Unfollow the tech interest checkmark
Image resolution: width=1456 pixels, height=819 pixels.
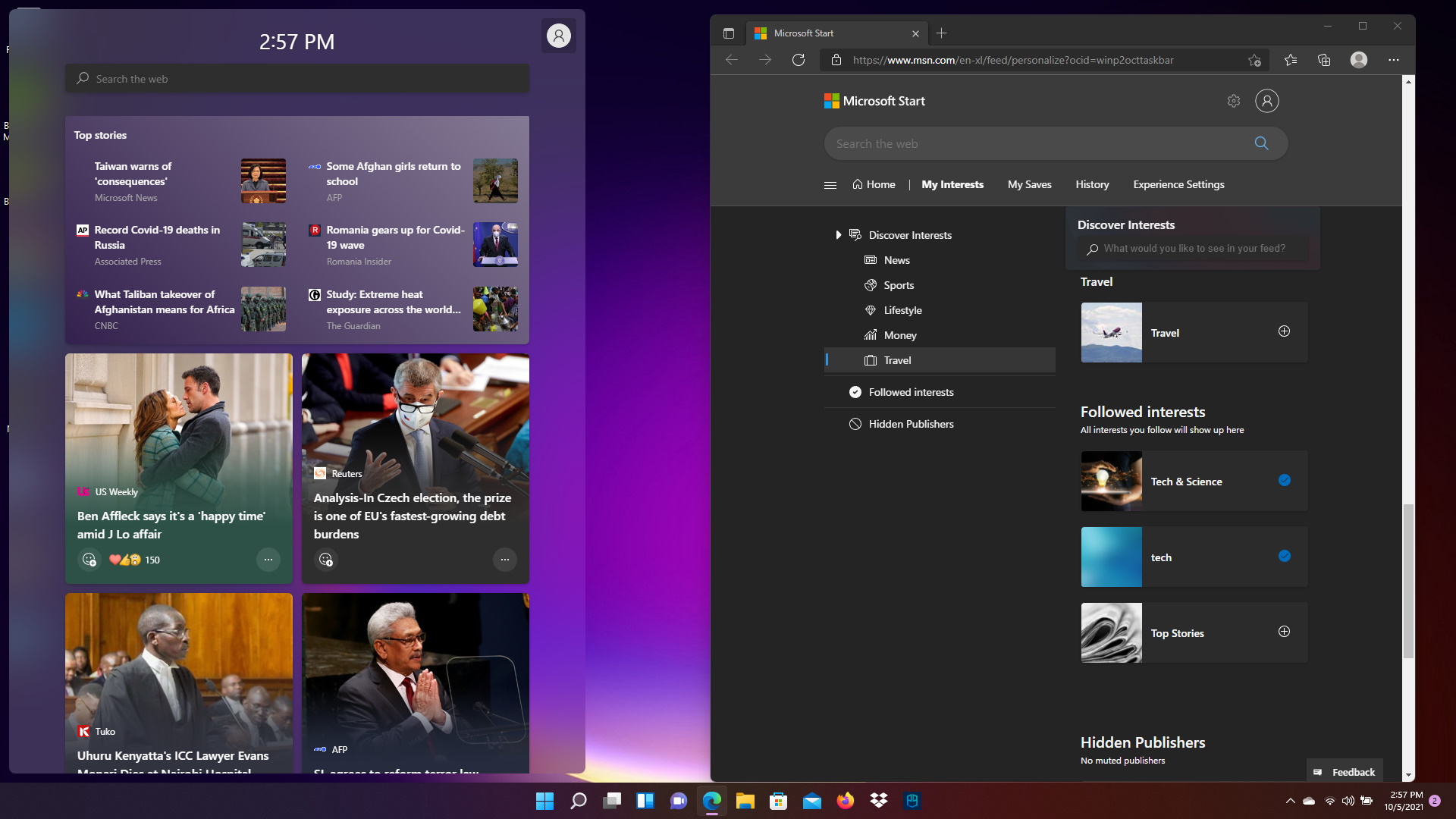(1285, 556)
